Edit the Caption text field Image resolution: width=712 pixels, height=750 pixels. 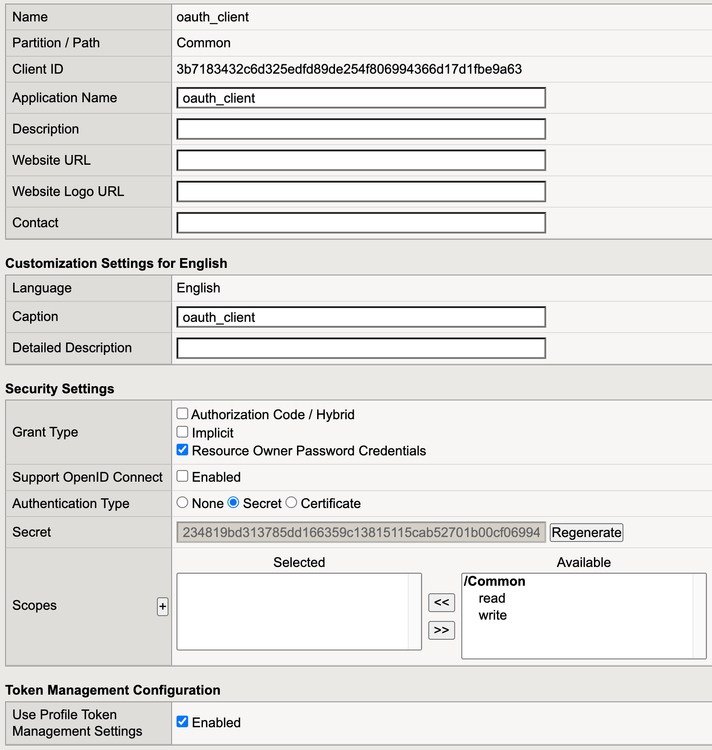pos(361,317)
